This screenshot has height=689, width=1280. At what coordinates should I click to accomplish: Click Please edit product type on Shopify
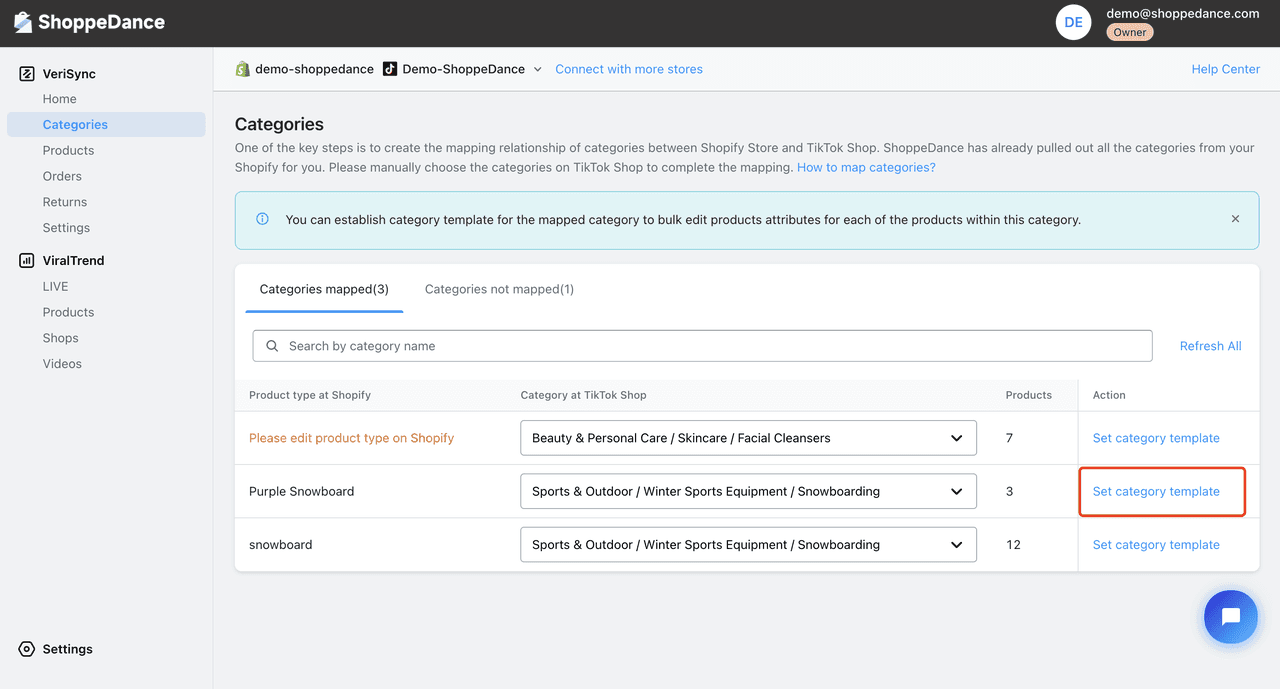[352, 438]
